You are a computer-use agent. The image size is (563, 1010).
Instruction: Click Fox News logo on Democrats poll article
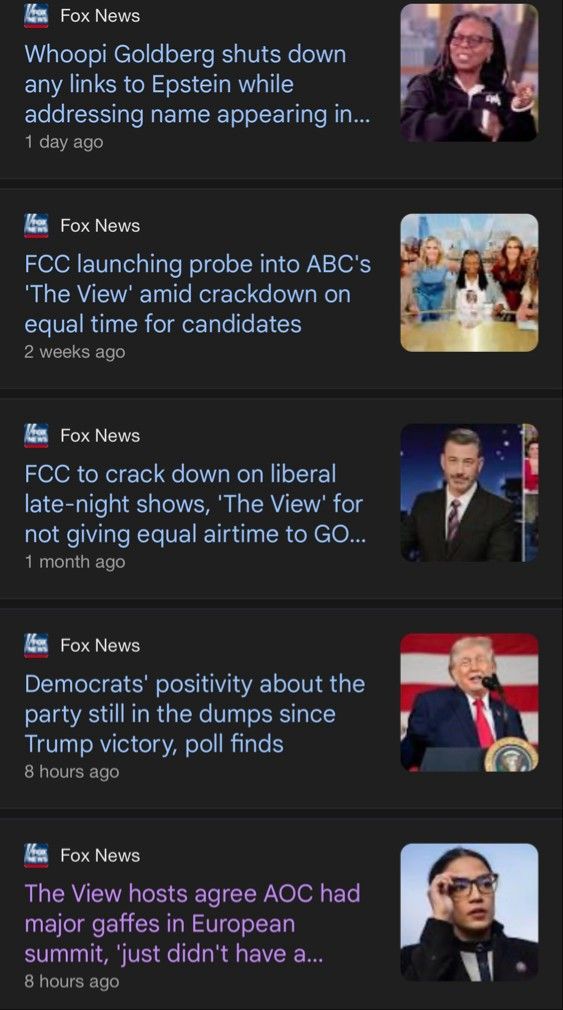point(36,645)
